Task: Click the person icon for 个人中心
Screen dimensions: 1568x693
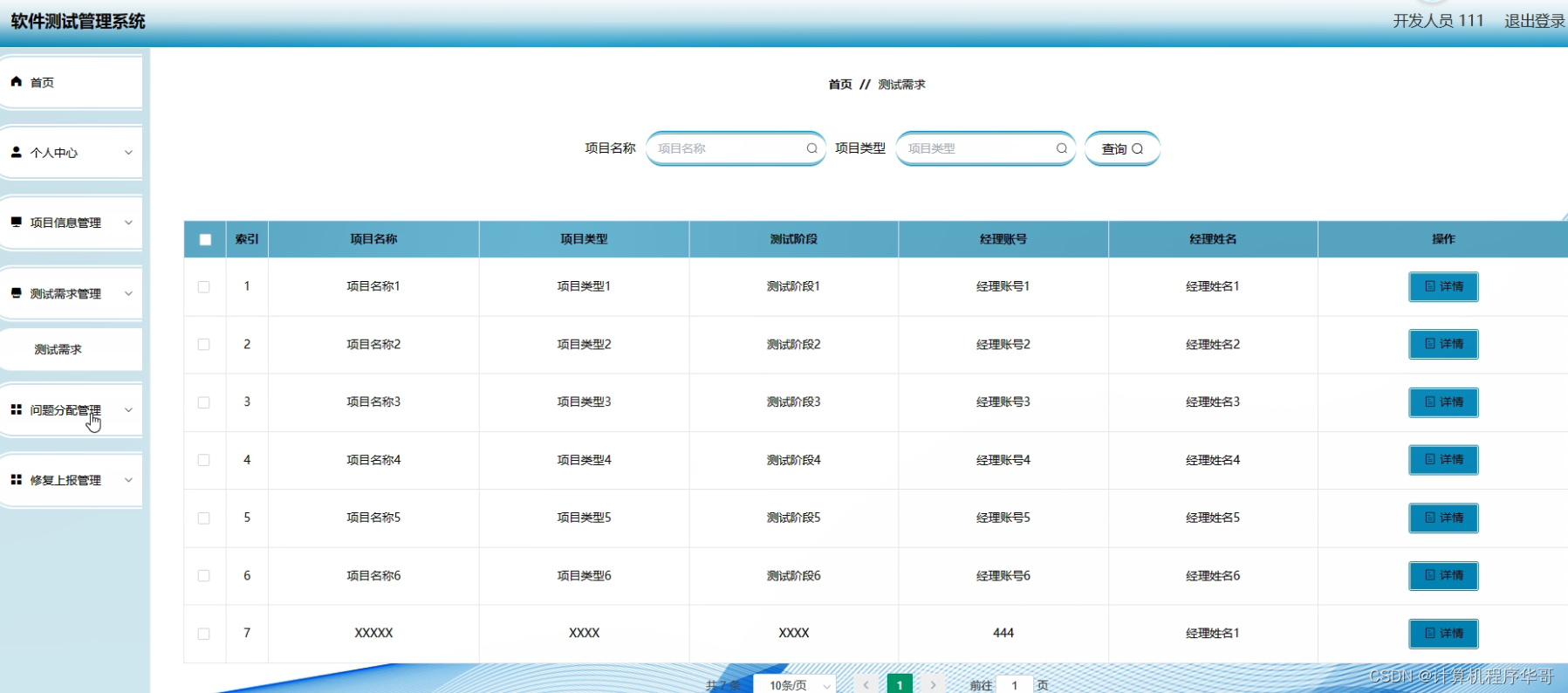Action: coord(16,152)
